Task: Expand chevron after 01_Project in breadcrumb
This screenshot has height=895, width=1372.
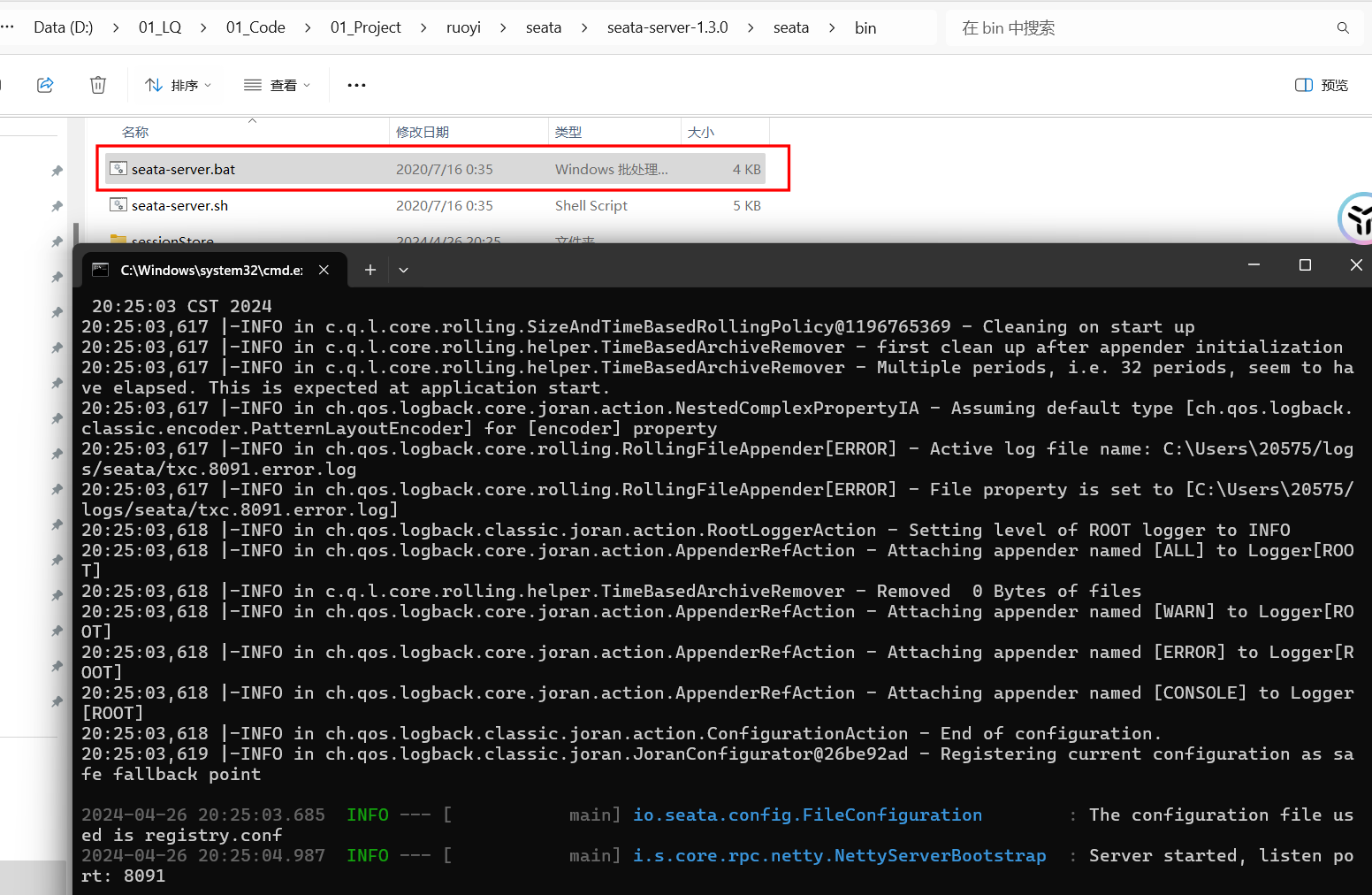Action: [x=423, y=27]
